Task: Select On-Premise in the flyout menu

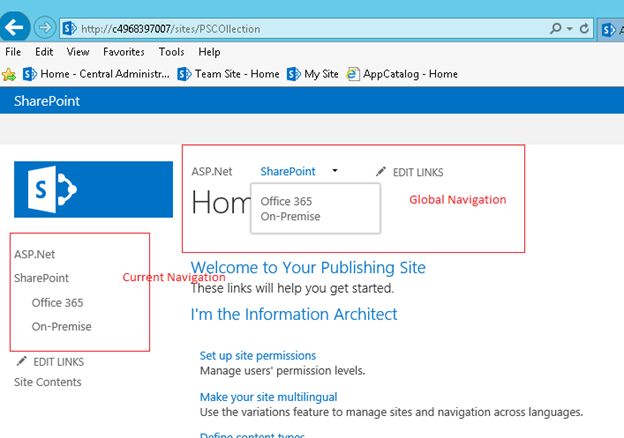Action: [290, 216]
